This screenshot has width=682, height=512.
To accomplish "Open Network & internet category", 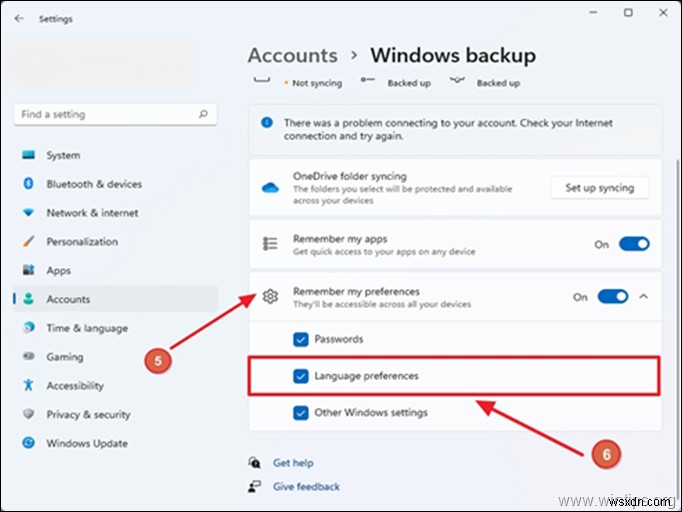I will click(x=116, y=212).
